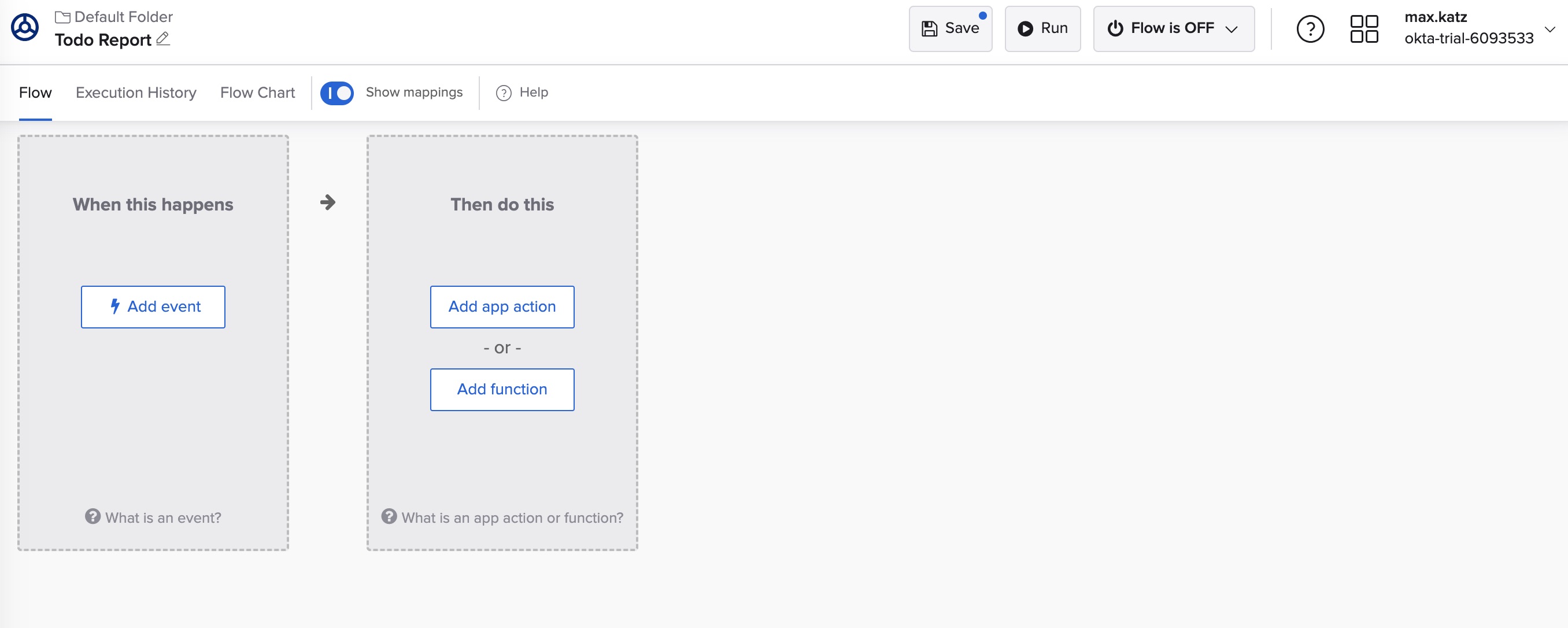
Task: Expand the max.katz account menu chevron
Action: point(1549,28)
